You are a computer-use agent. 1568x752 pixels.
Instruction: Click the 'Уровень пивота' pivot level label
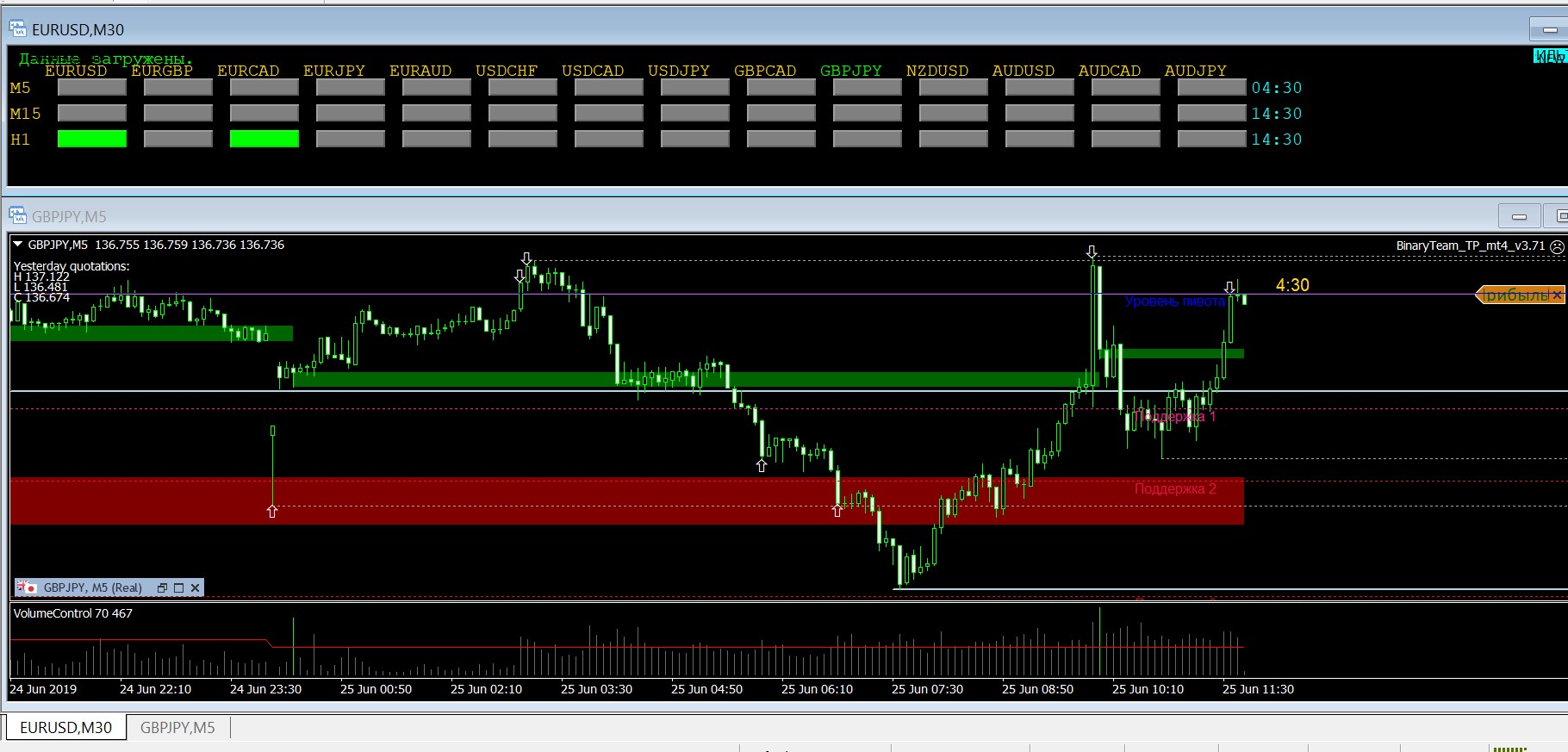click(x=1174, y=301)
